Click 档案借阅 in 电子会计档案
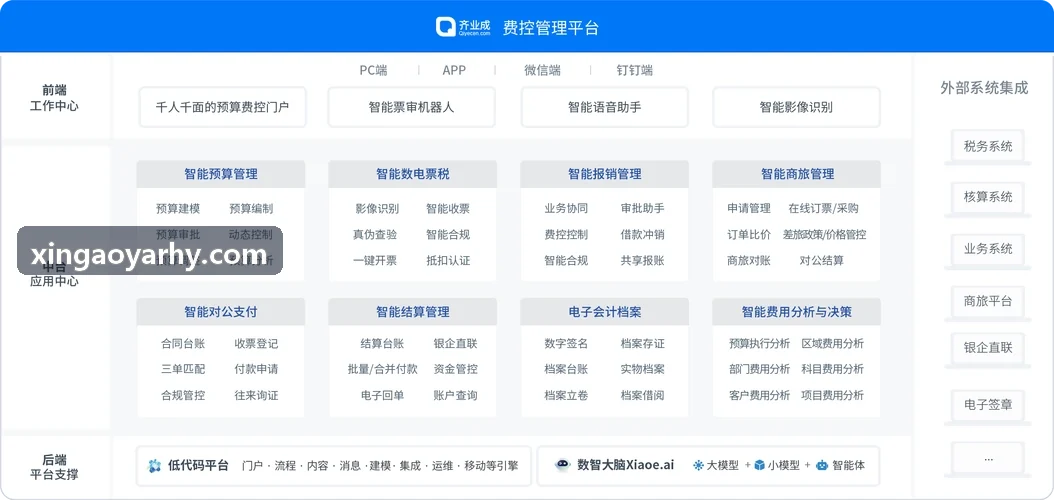The image size is (1054, 500). coord(643,396)
